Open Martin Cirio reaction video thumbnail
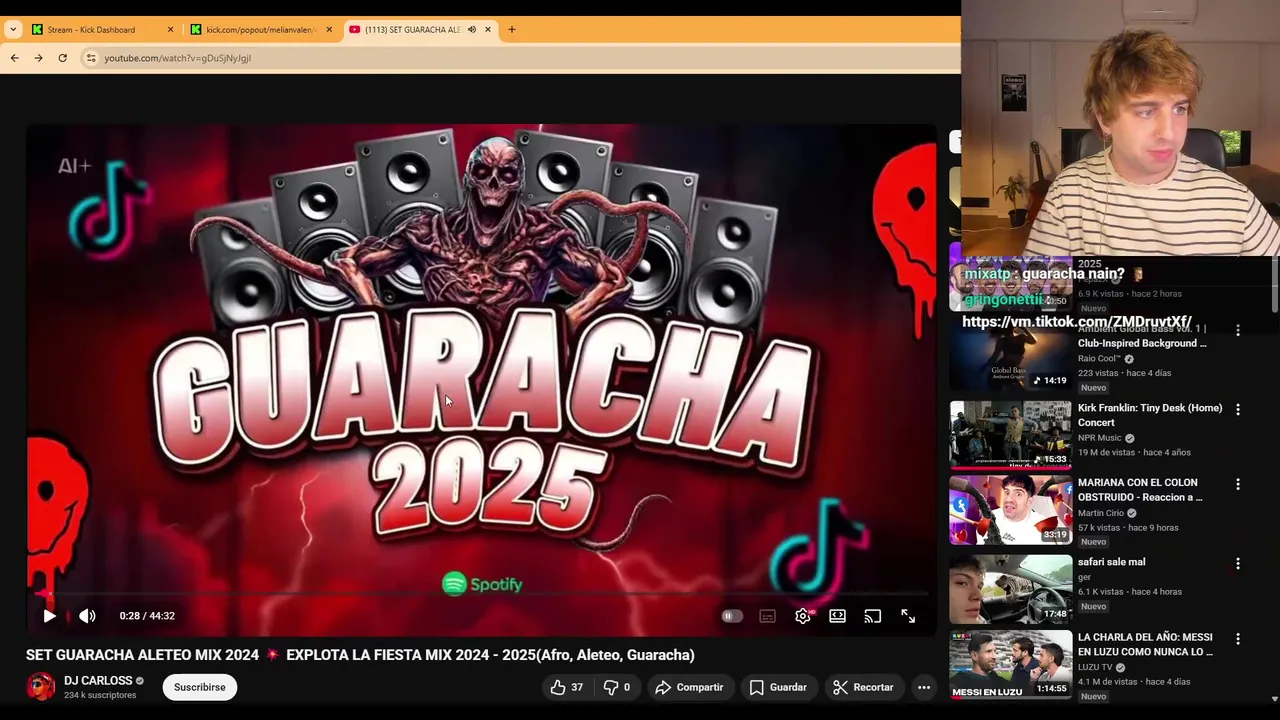1280x720 pixels. pyautogui.click(x=1010, y=510)
